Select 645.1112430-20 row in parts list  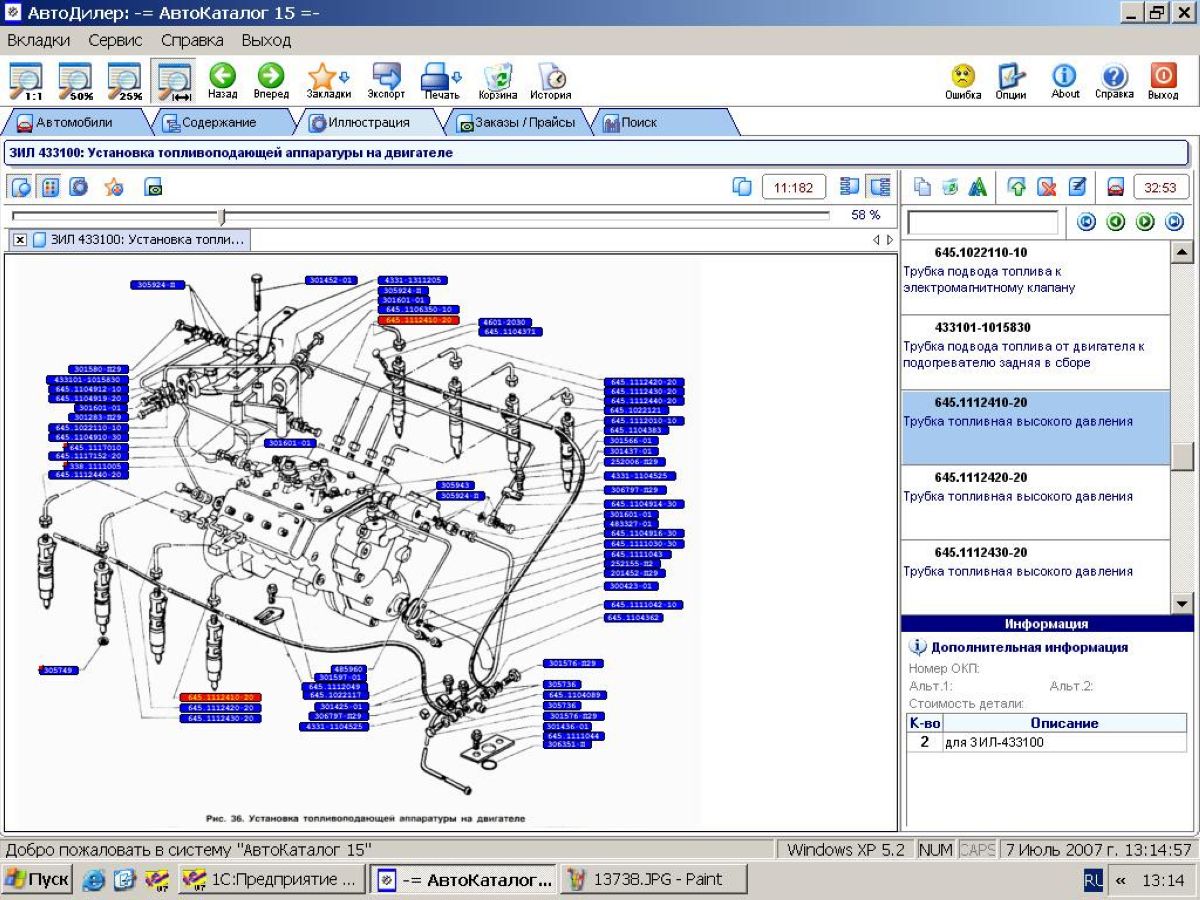click(x=1035, y=577)
